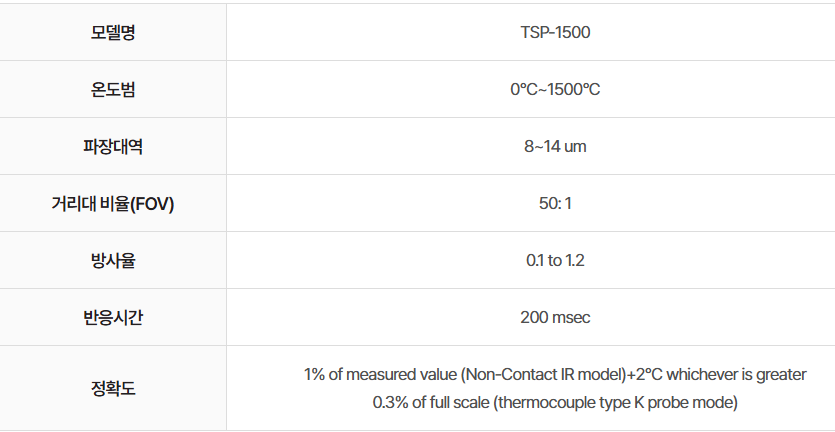Select the 0℃~1500℃ temperature range value
Image resolution: width=835 pixels, height=432 pixels.
click(x=555, y=89)
